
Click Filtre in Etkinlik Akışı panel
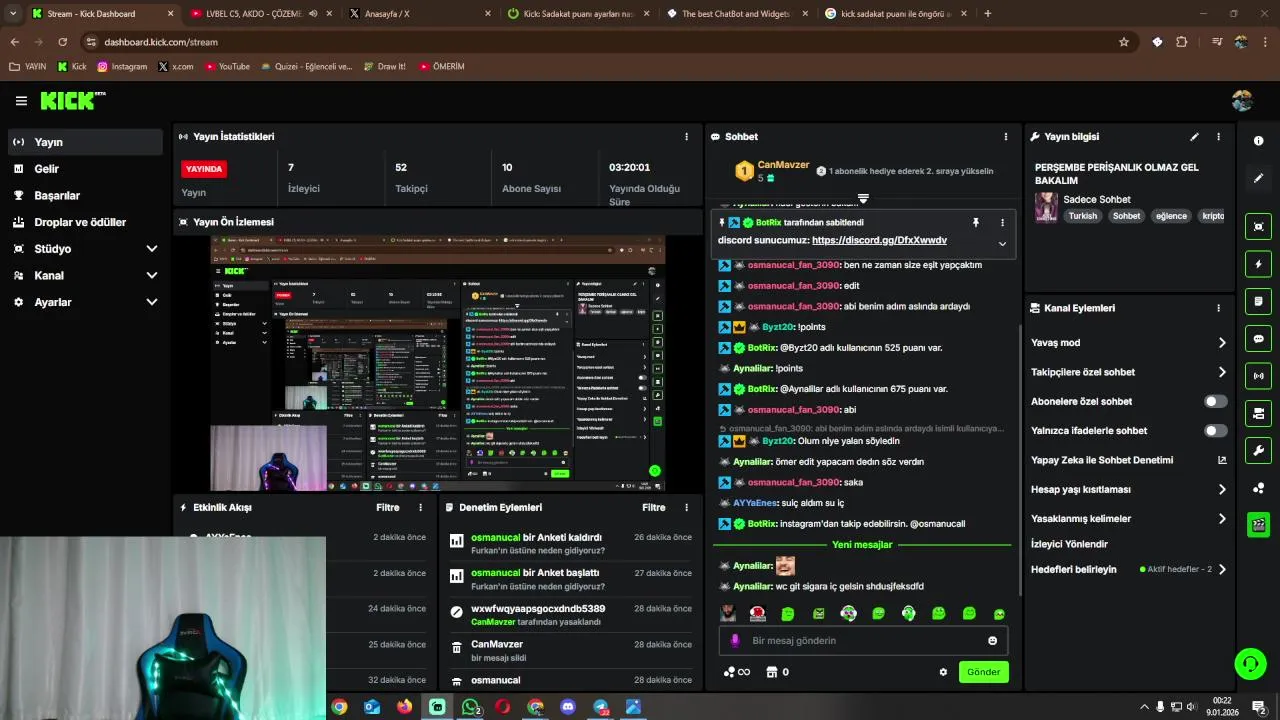(x=388, y=508)
